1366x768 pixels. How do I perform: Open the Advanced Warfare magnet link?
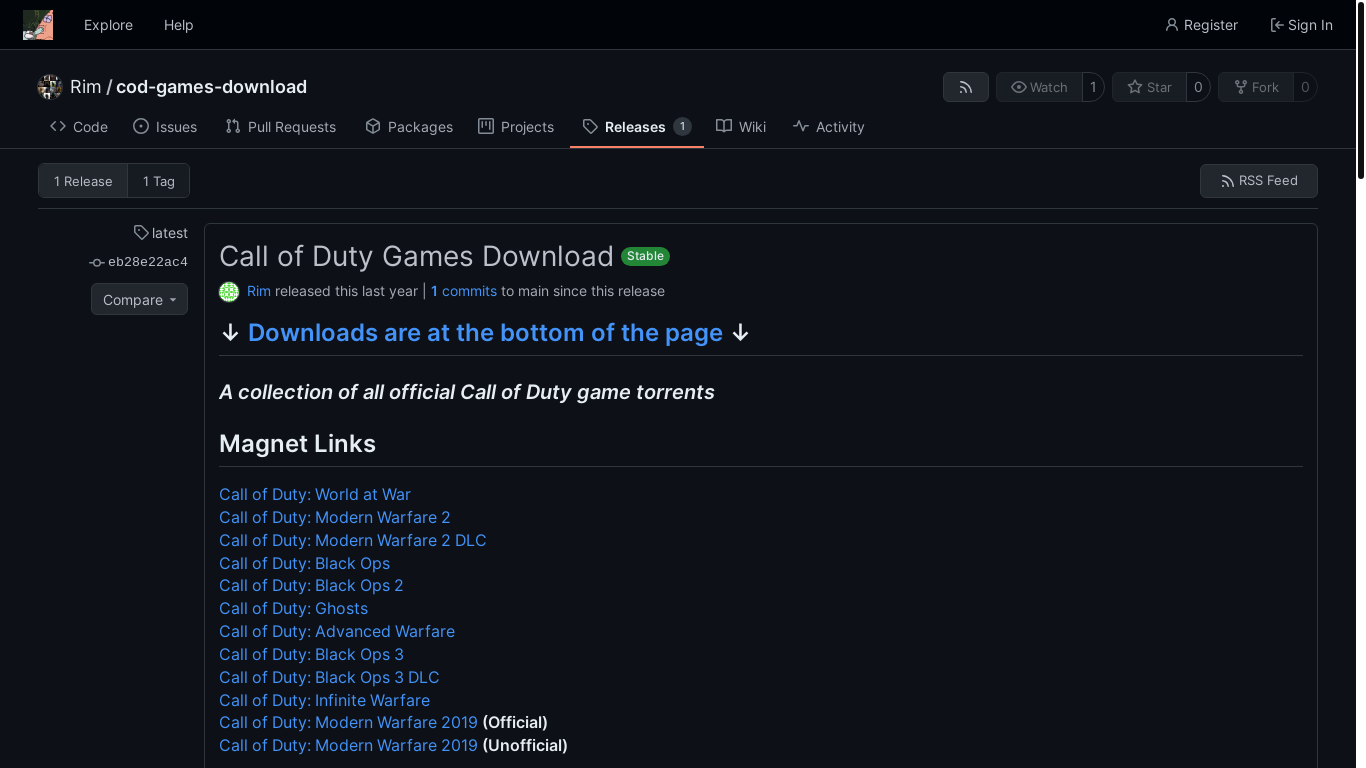[337, 631]
